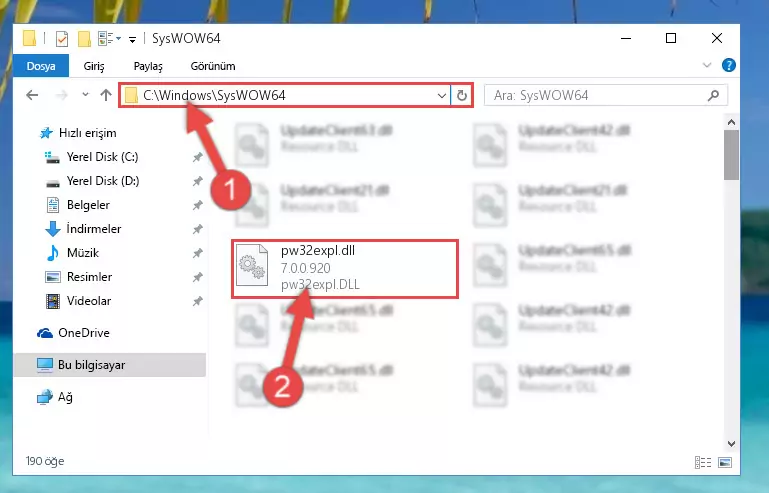Click the pin icon next to Müzik
769x493 pixels.
pos(197,254)
